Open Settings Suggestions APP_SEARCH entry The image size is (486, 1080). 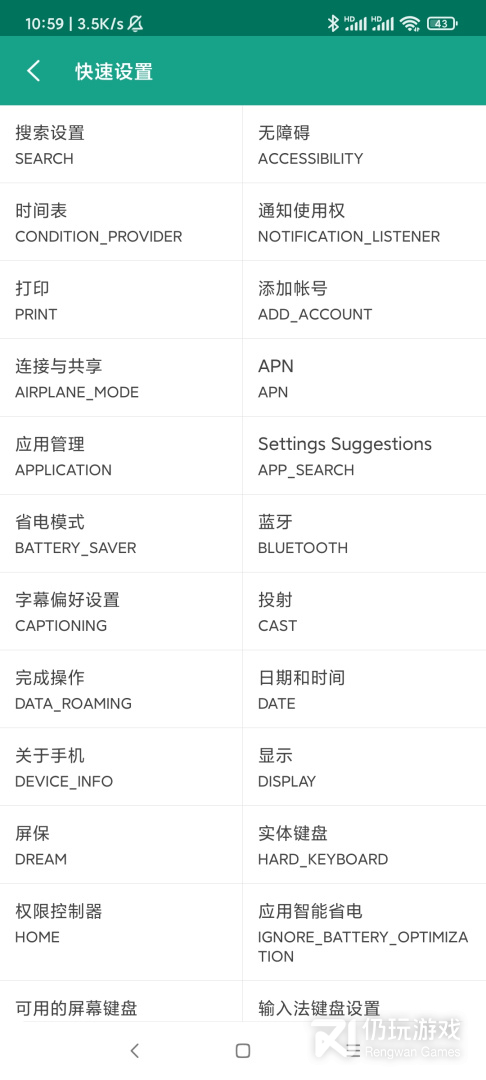[364, 455]
